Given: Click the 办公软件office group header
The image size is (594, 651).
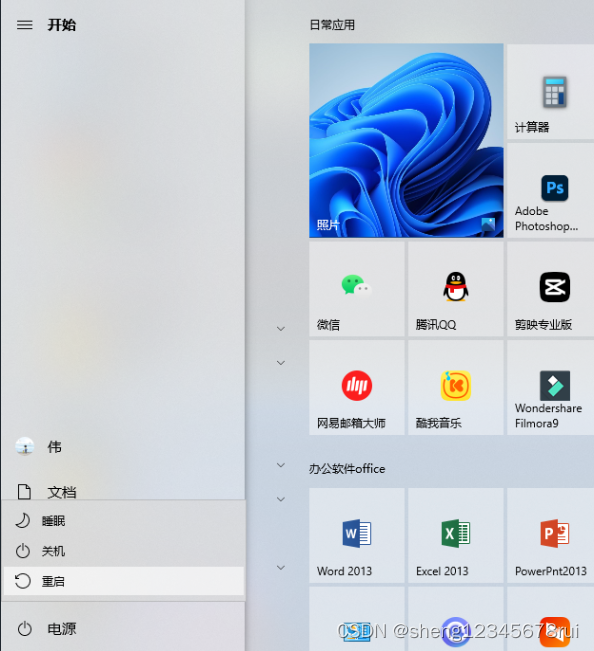Looking at the screenshot, I should (x=347, y=469).
